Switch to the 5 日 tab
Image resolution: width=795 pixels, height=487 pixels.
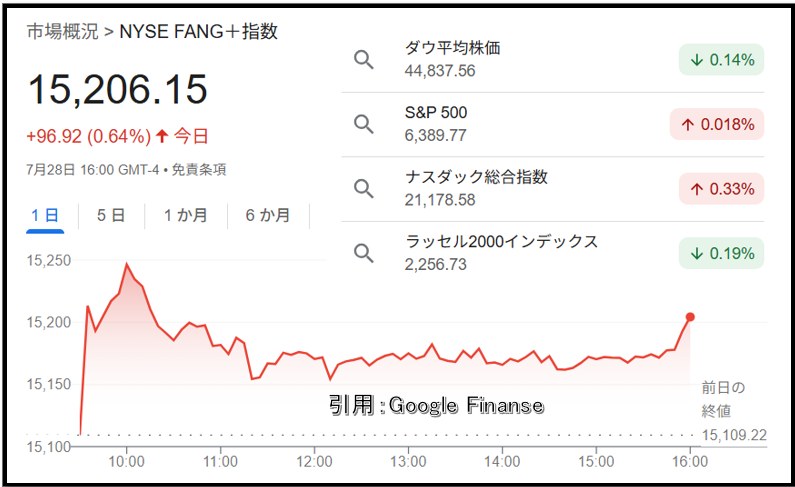[x=111, y=216]
